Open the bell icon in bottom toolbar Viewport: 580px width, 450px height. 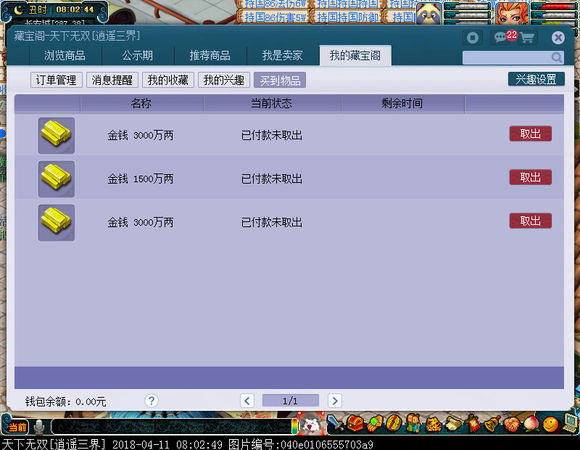[x=492, y=423]
